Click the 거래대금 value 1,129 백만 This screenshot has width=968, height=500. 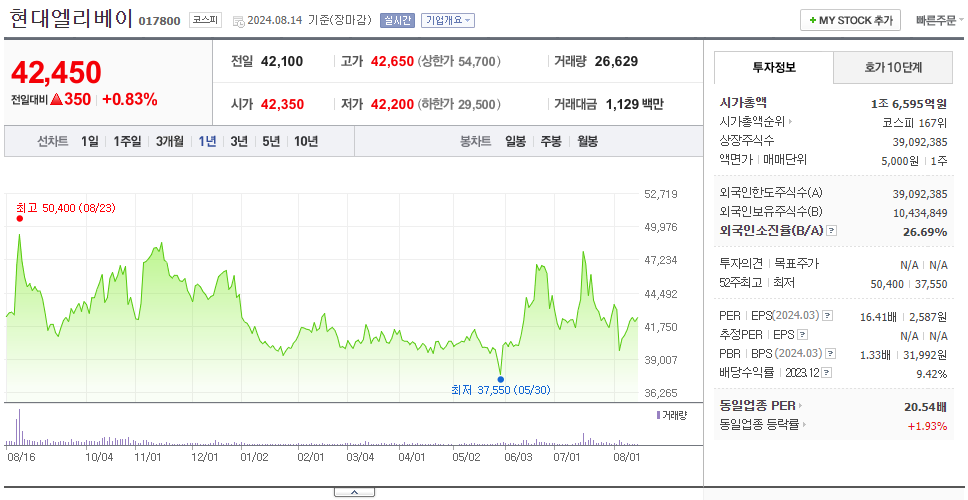[635, 104]
